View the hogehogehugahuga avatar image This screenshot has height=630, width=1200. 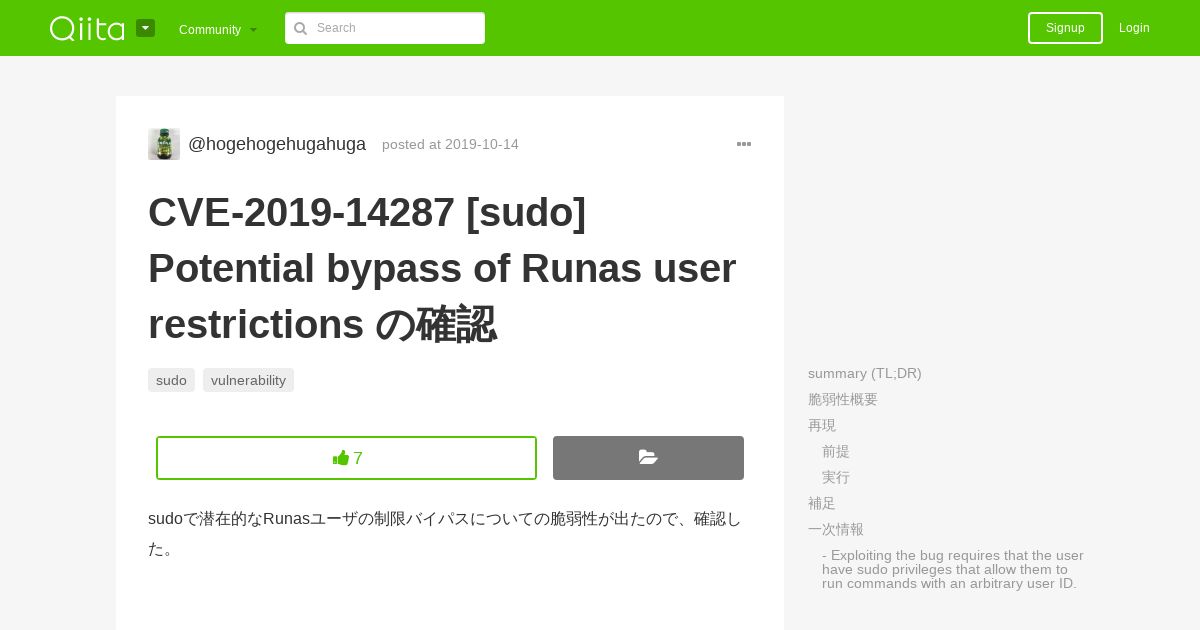[x=164, y=144]
